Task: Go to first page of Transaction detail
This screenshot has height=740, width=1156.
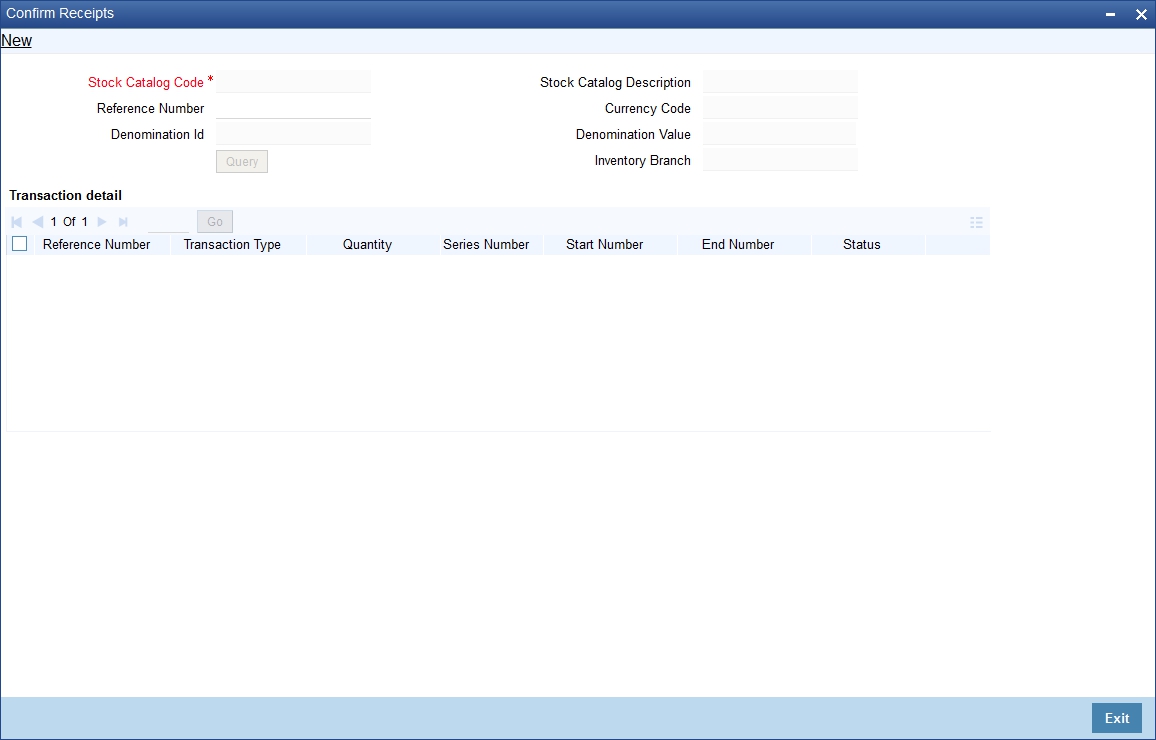Action: click(17, 222)
